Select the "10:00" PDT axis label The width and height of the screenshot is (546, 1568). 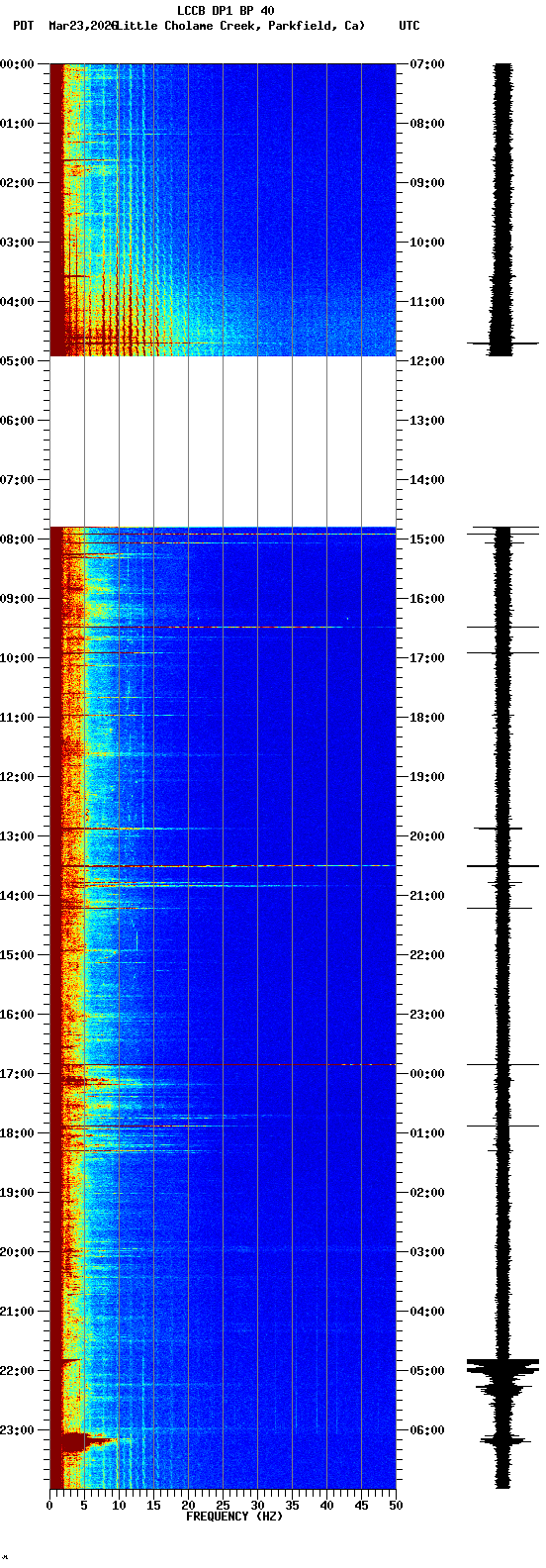click(x=17, y=658)
